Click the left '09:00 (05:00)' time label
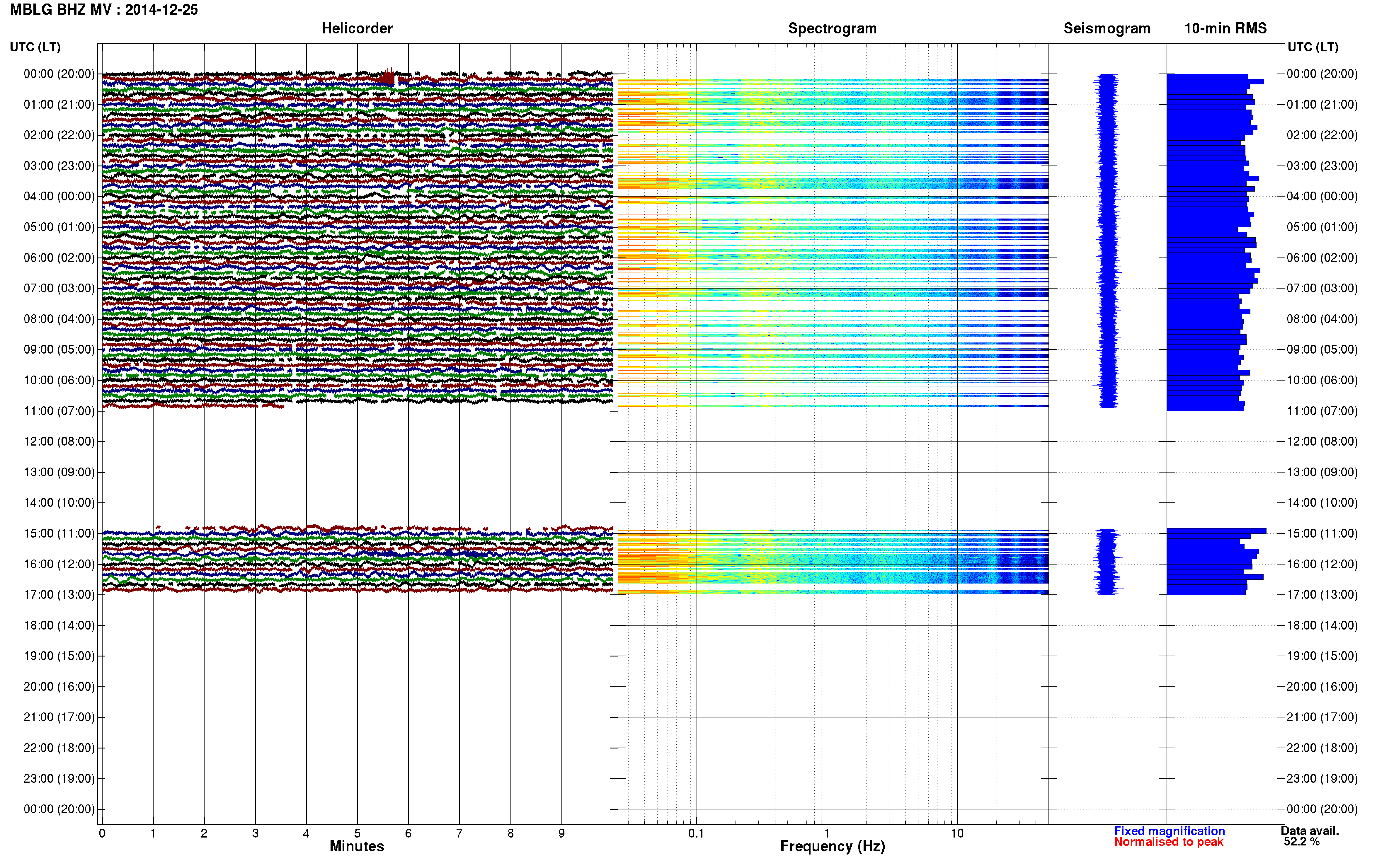This screenshot has height=868, width=1389. click(59, 349)
